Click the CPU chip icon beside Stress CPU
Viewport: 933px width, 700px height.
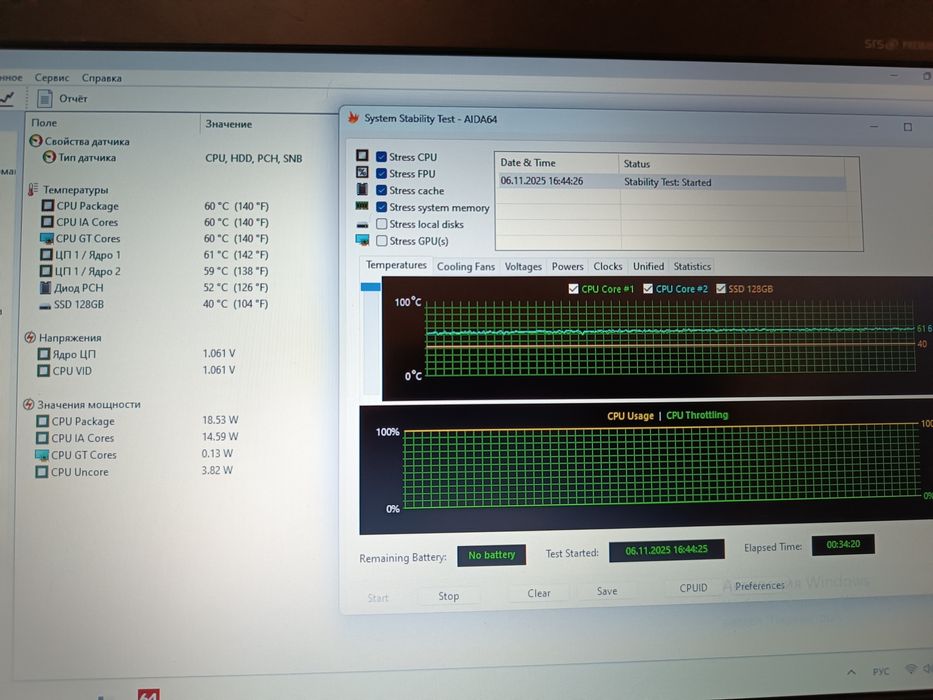click(362, 155)
